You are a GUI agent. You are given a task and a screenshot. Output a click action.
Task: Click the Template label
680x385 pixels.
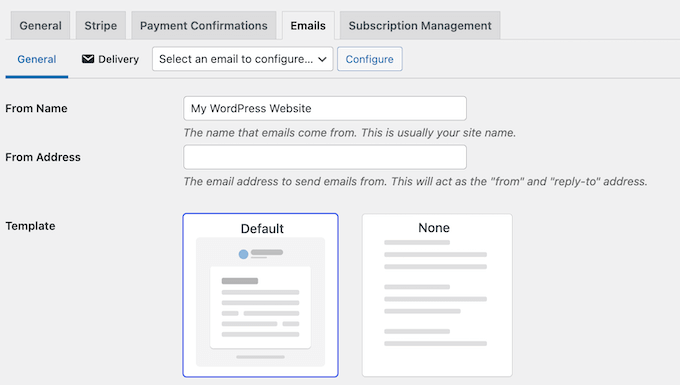tap(30, 226)
